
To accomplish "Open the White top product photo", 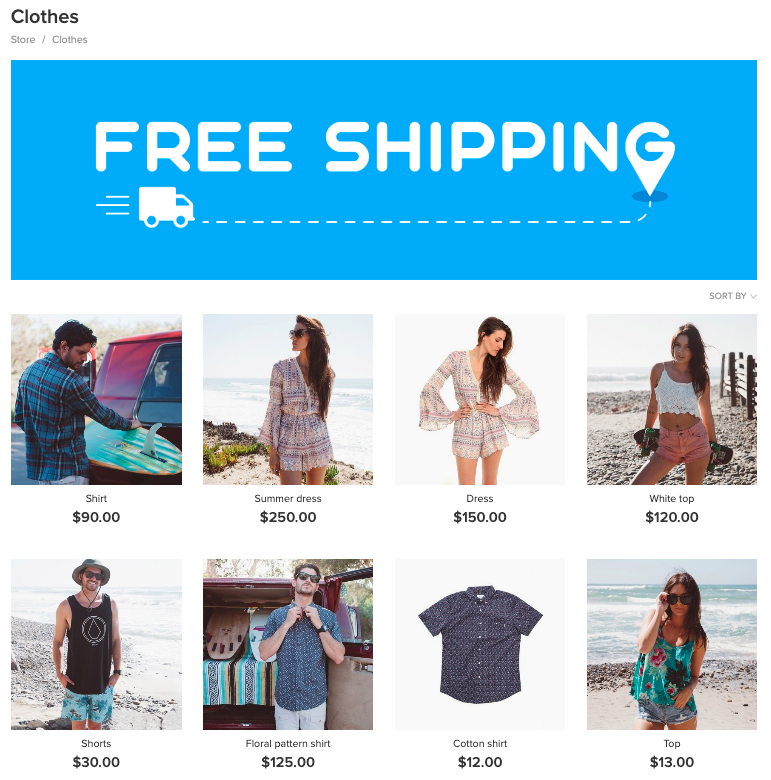I will [x=672, y=399].
